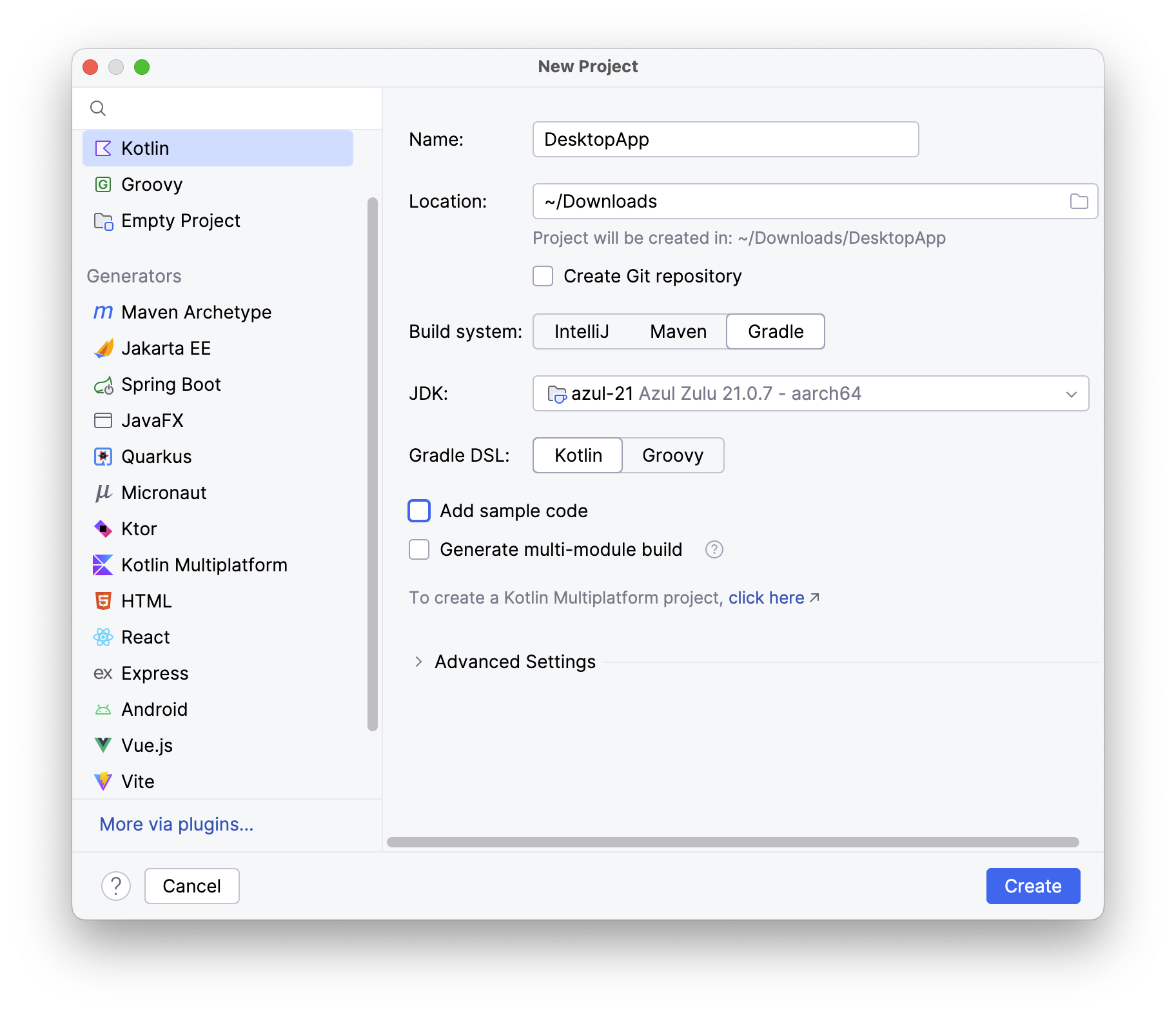Click the JDK folder icon in dropdown
This screenshot has height=1015, width=1176.
tap(556, 393)
